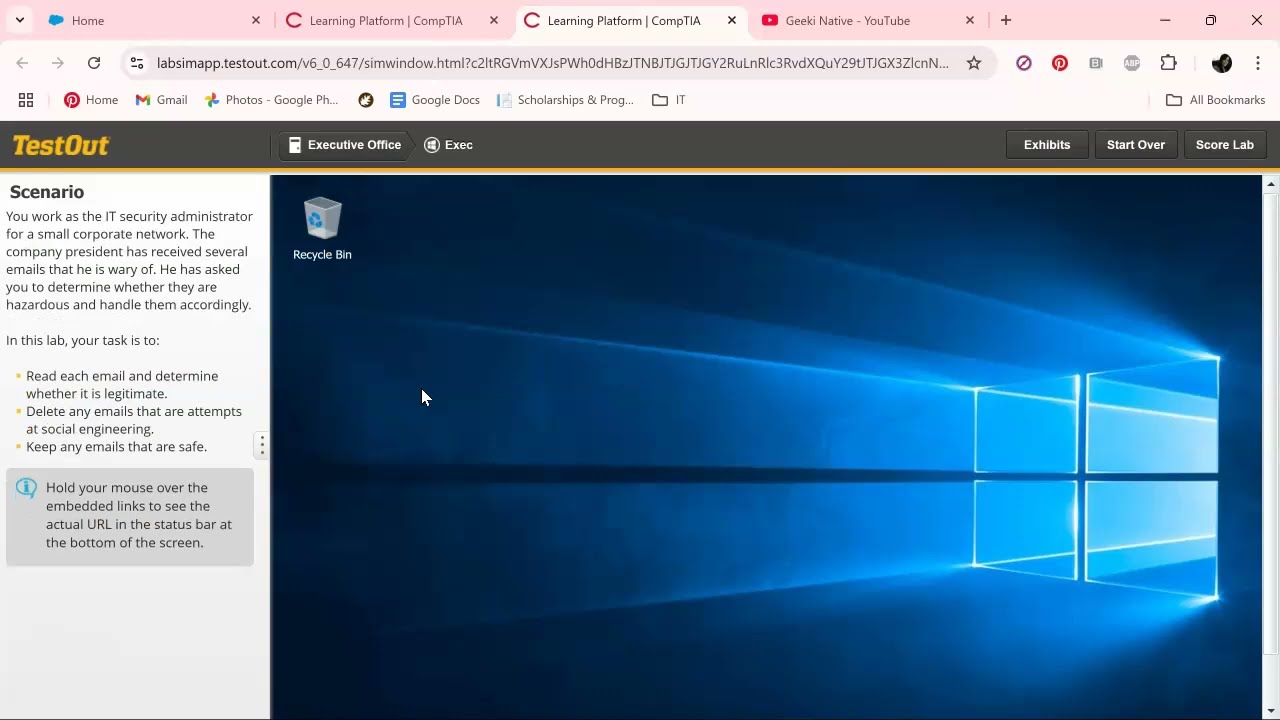Open the Exhibits panel
Screen dimensions: 1280x720
click(x=1047, y=145)
